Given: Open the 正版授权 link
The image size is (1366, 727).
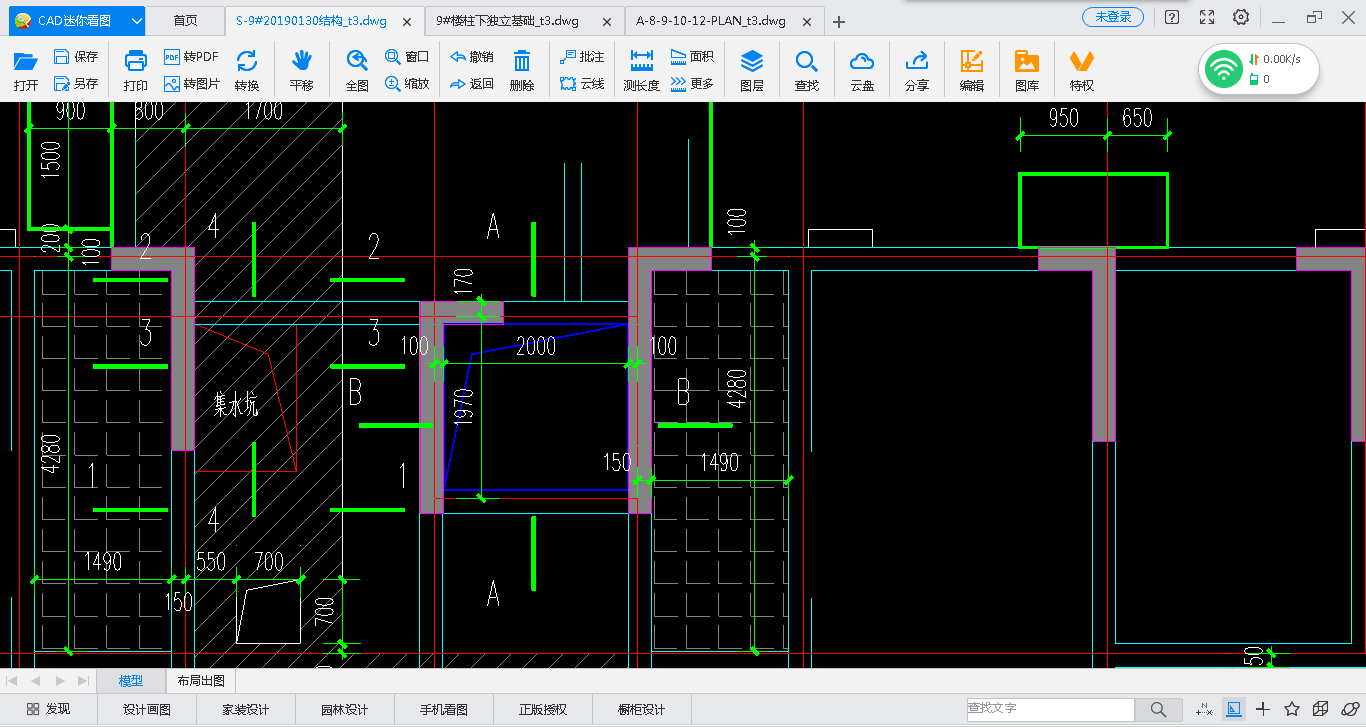Looking at the screenshot, I should pos(543,709).
